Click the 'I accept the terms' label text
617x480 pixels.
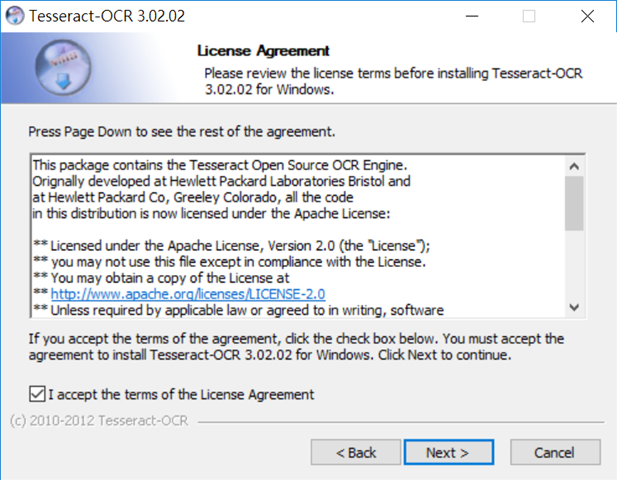coord(181,394)
